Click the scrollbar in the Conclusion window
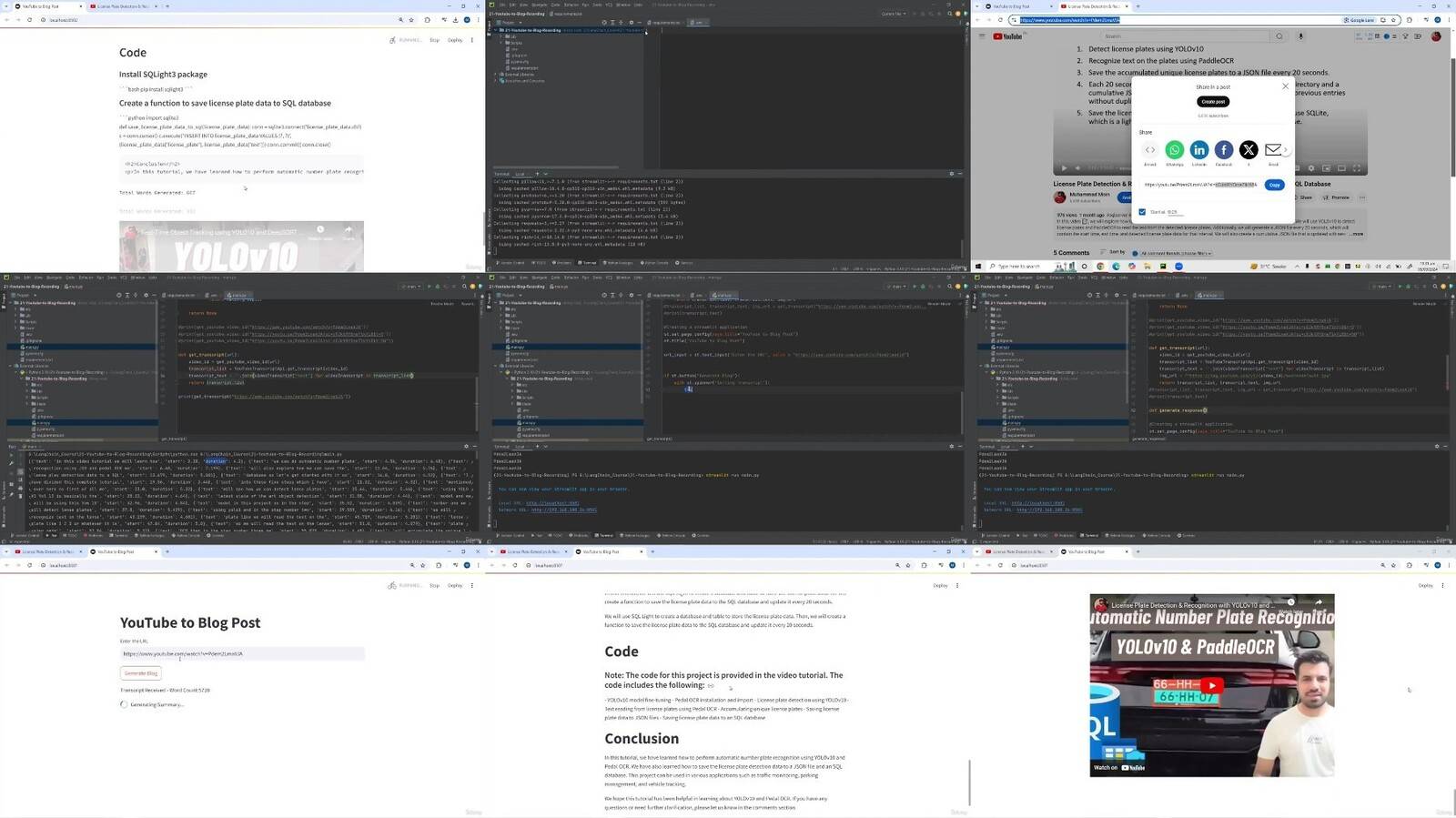Viewport: 1456px width, 818px height. point(968,783)
